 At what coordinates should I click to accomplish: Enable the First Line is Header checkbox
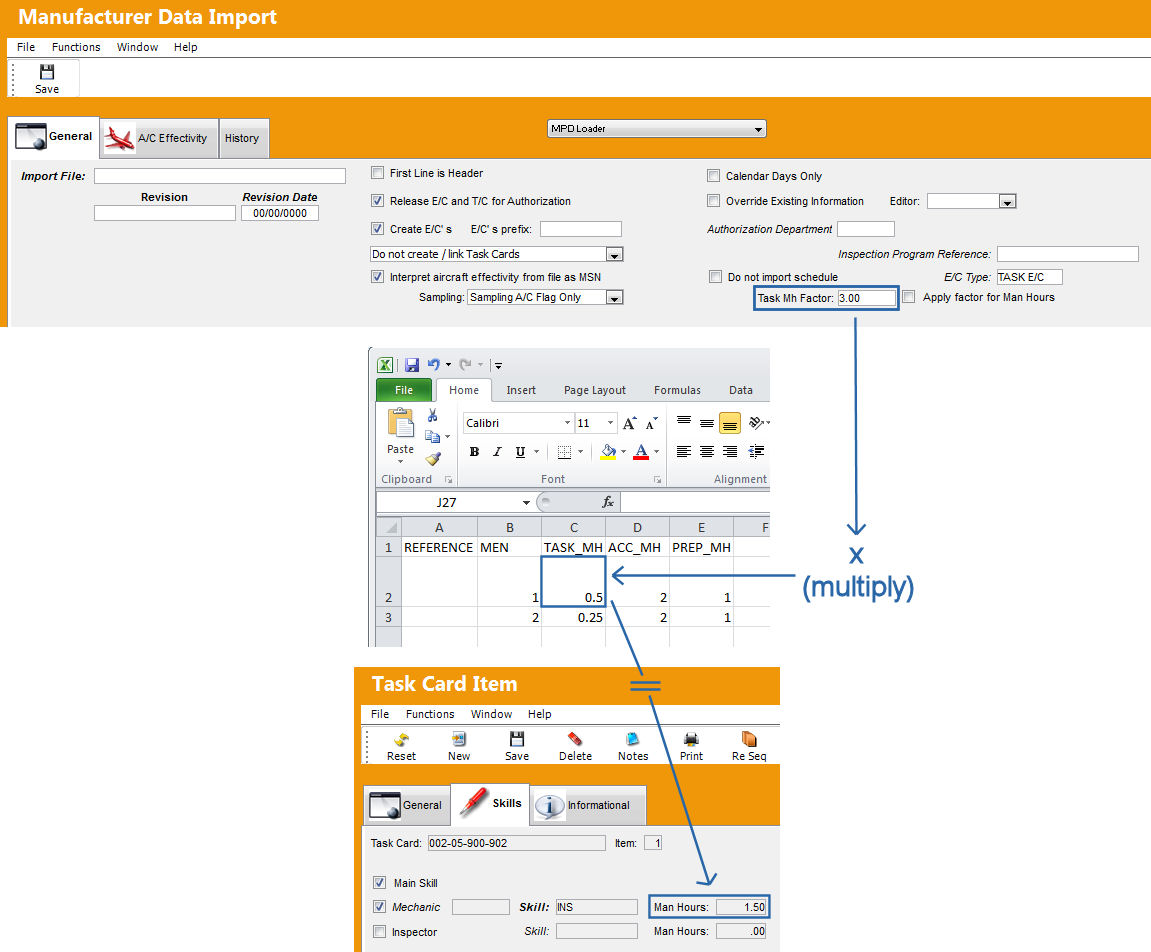click(x=377, y=173)
